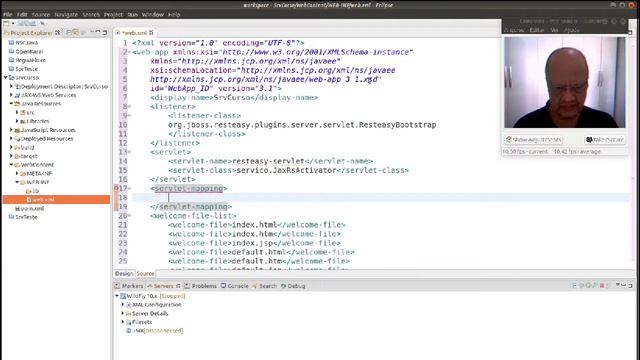The height and width of the screenshot is (360, 640).
Task: Open the Run menu
Action: [x=132, y=14]
